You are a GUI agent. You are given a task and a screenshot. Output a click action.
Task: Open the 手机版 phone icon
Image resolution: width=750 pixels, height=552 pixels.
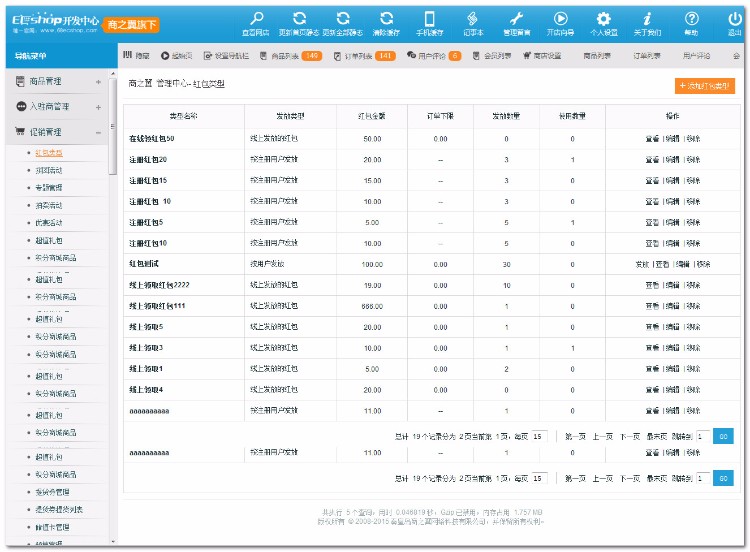pos(430,19)
